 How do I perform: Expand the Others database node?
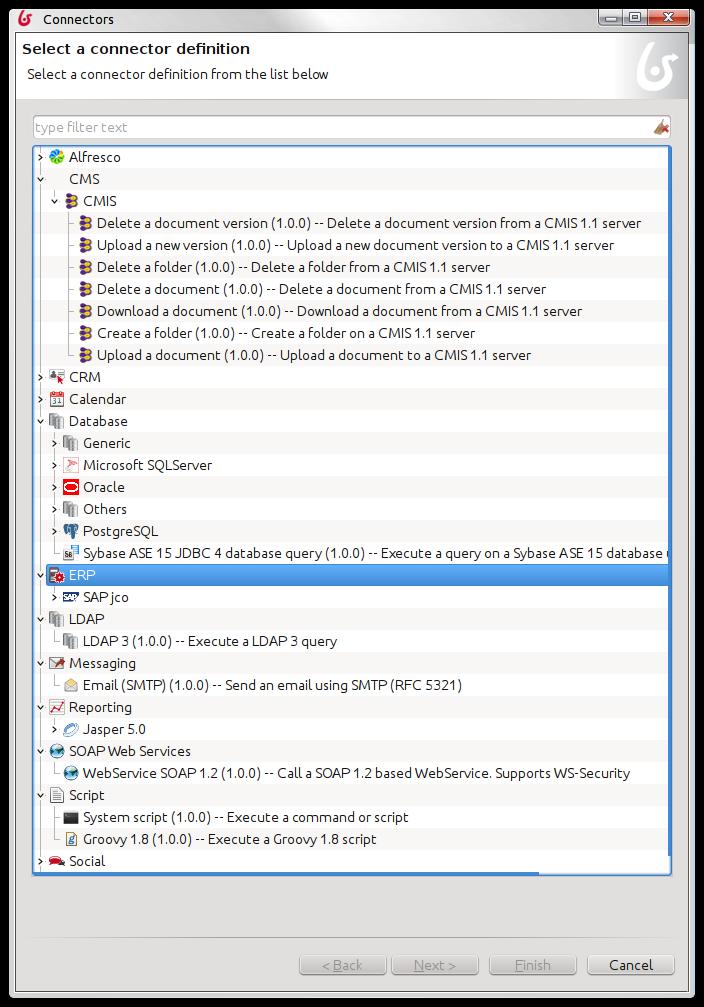(55, 509)
